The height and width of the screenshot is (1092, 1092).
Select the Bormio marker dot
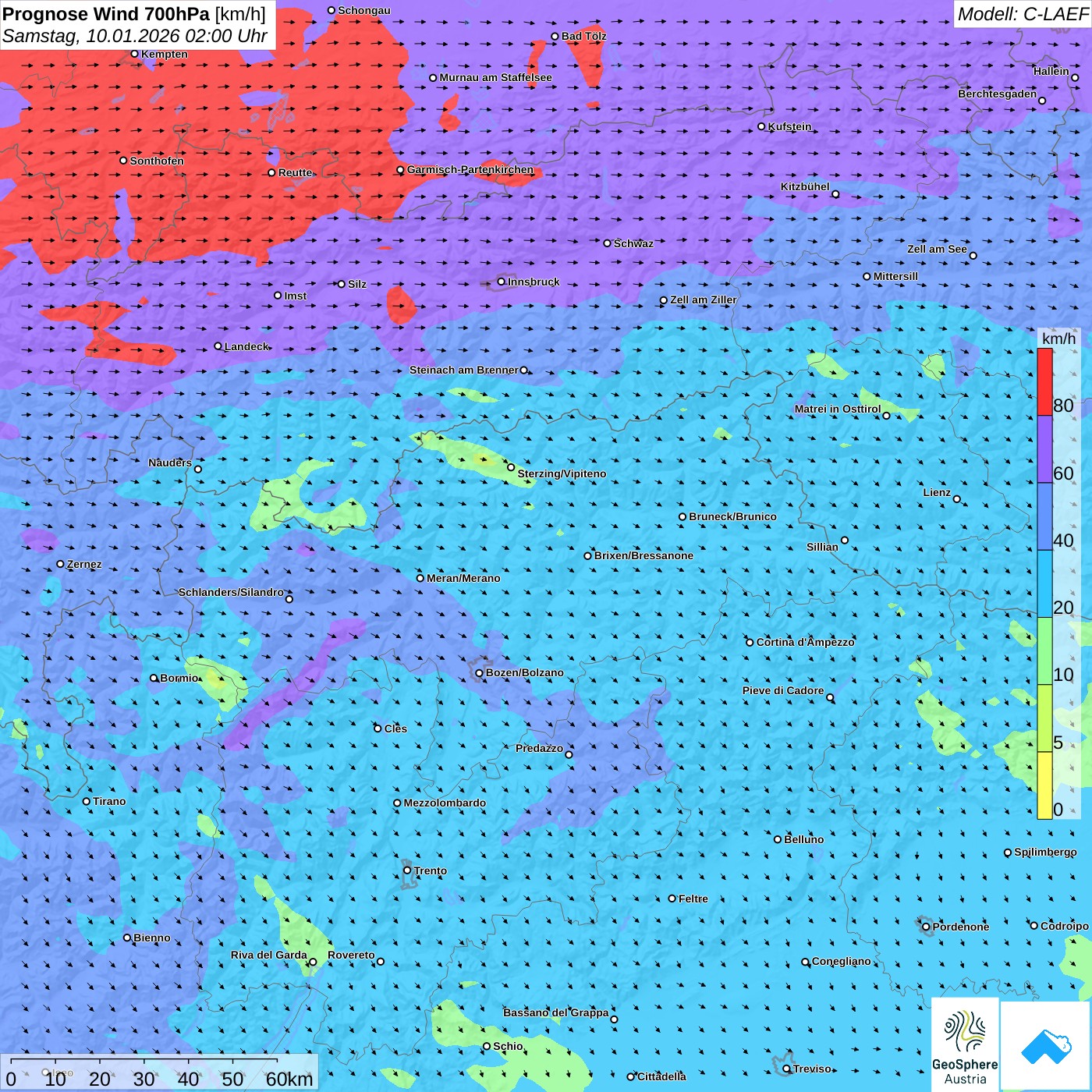click(x=154, y=678)
